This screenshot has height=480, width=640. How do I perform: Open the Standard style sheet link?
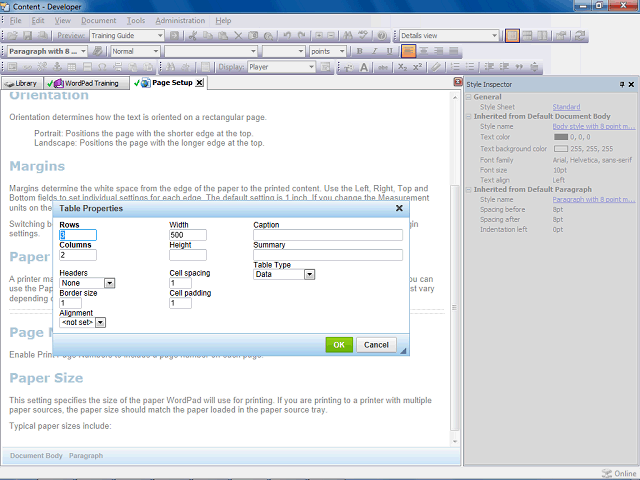click(x=566, y=107)
